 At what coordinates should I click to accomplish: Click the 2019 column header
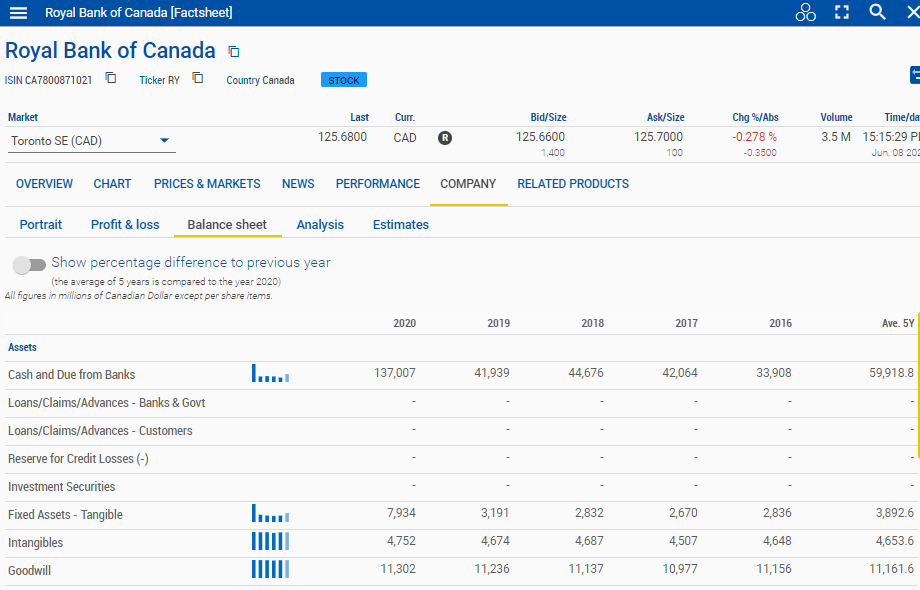coord(498,323)
